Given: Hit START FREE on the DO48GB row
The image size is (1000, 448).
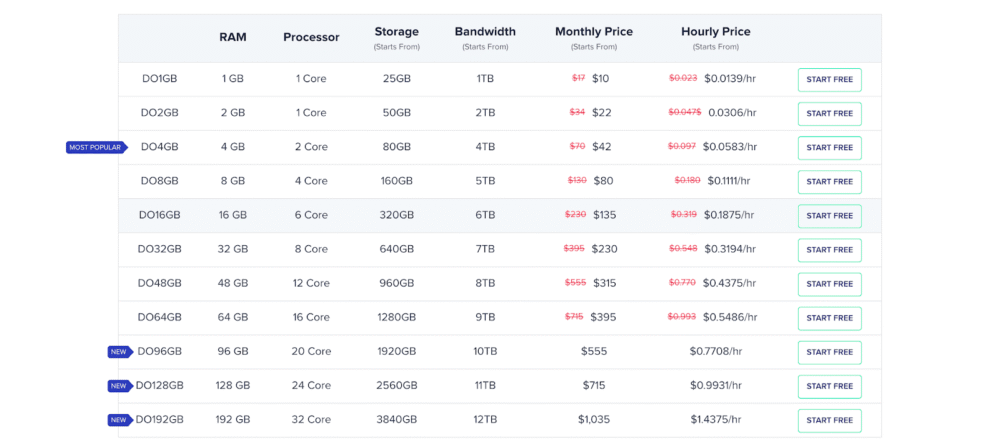Looking at the screenshot, I should pyautogui.click(x=829, y=284).
